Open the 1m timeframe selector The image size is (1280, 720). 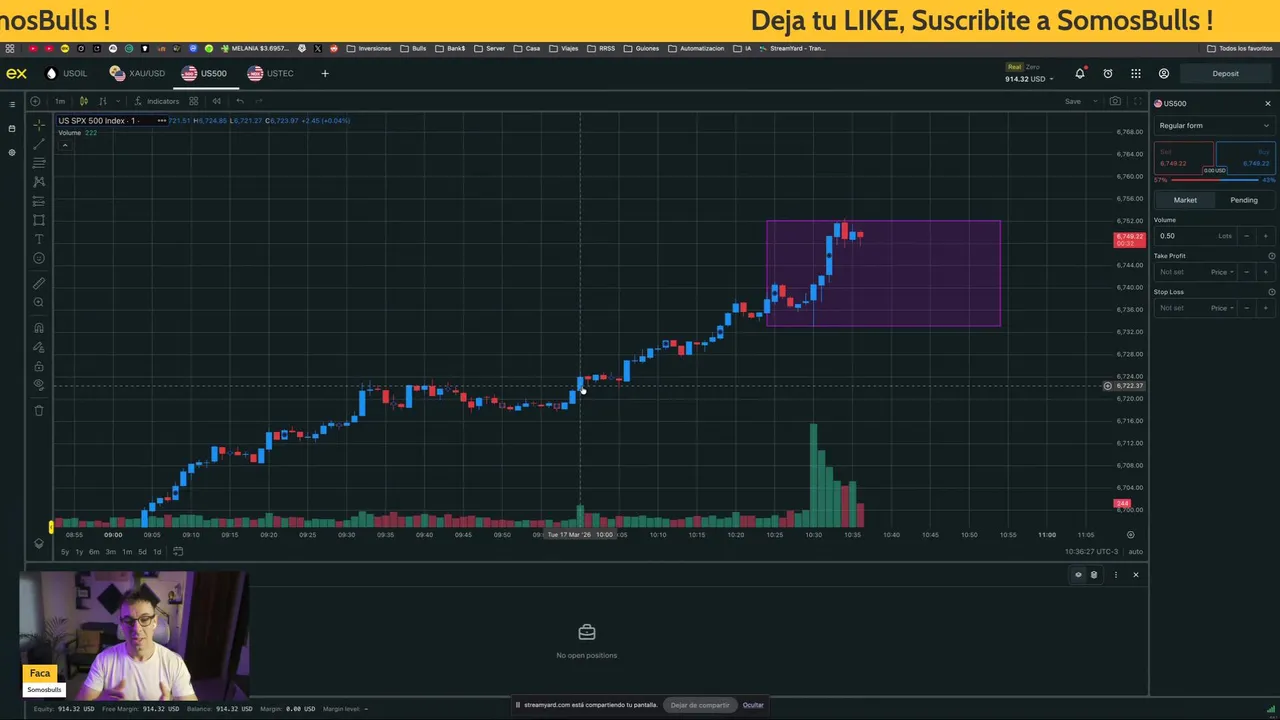coord(60,101)
